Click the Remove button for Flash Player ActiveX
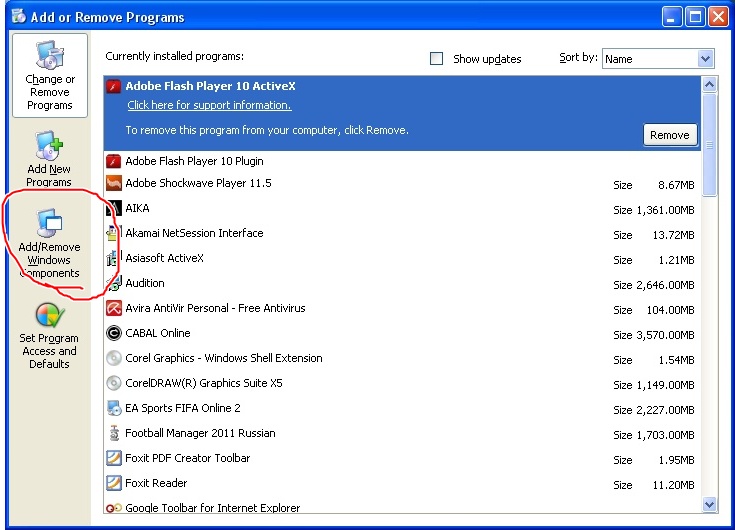Viewport: 735px width, 530px height. (x=670, y=135)
